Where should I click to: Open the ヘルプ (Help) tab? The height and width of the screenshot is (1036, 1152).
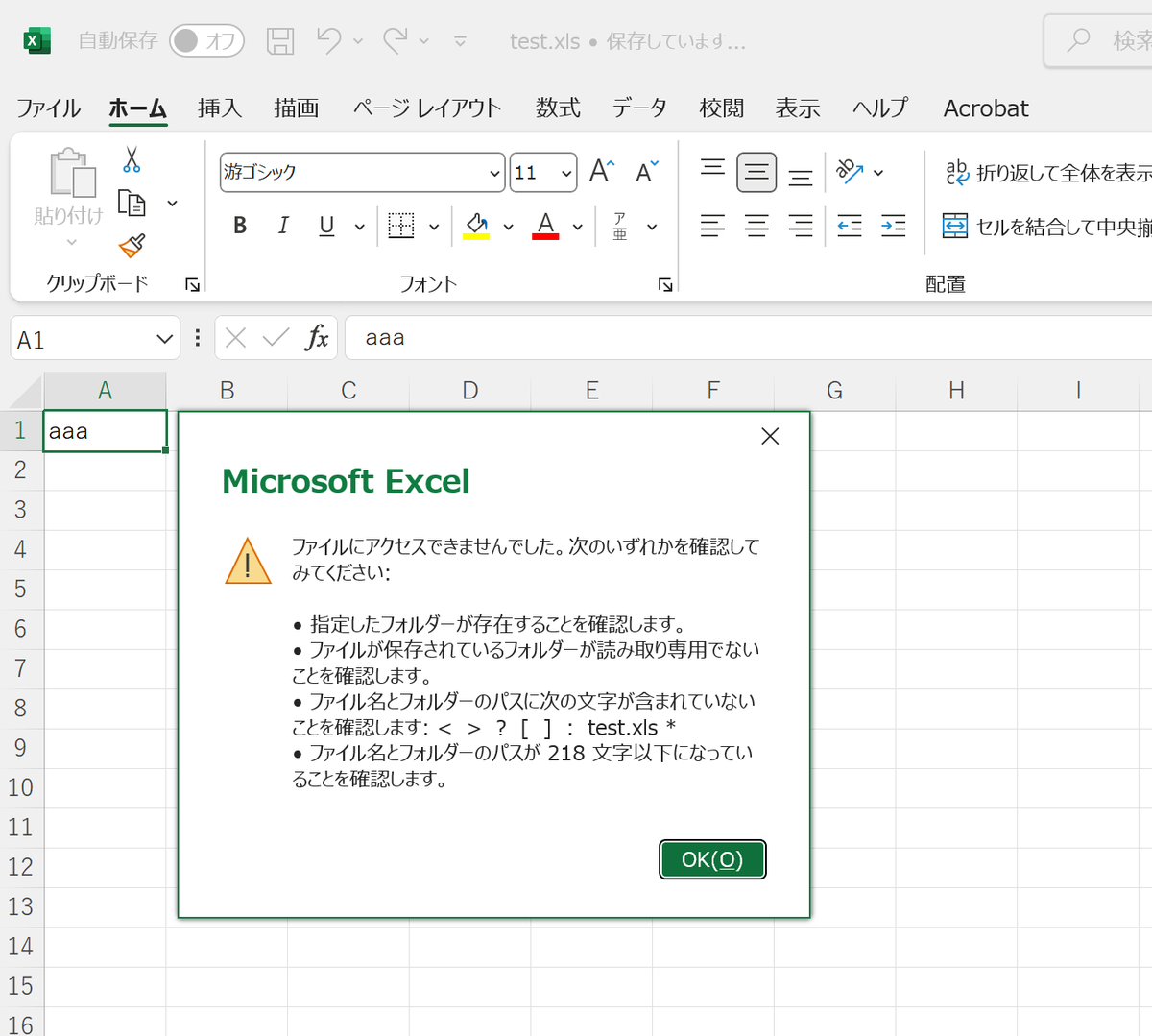coord(880,108)
